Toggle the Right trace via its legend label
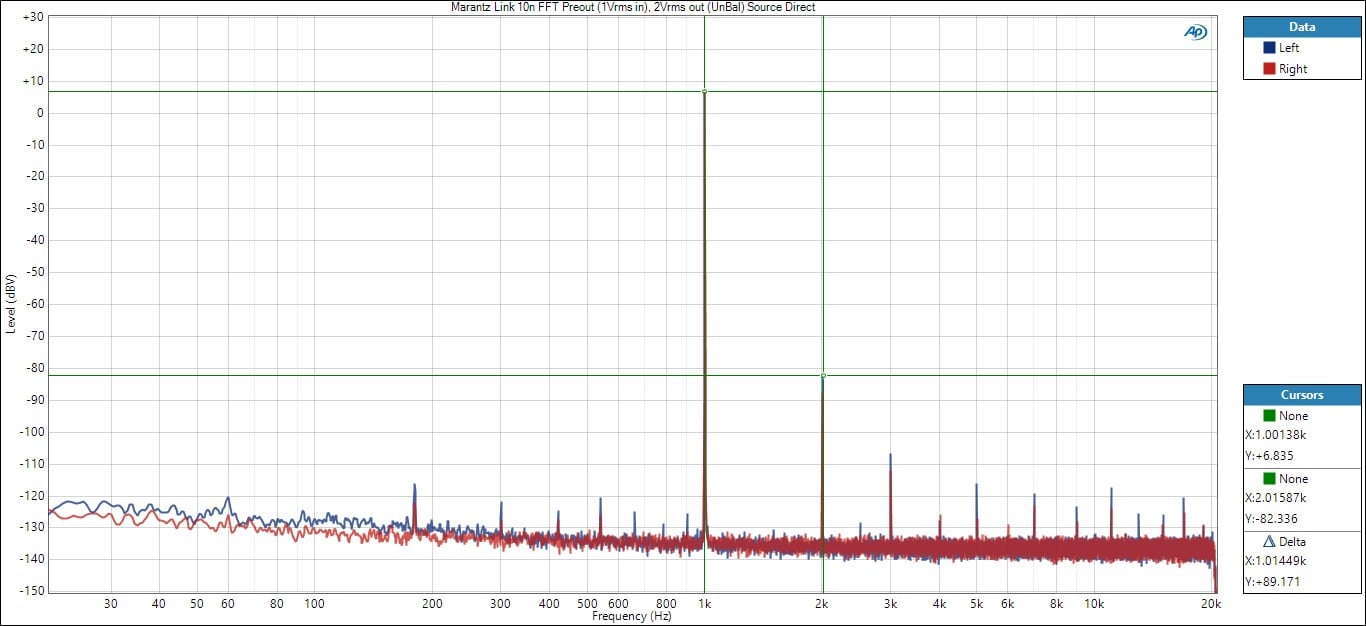The height and width of the screenshot is (626, 1366). [1292, 69]
